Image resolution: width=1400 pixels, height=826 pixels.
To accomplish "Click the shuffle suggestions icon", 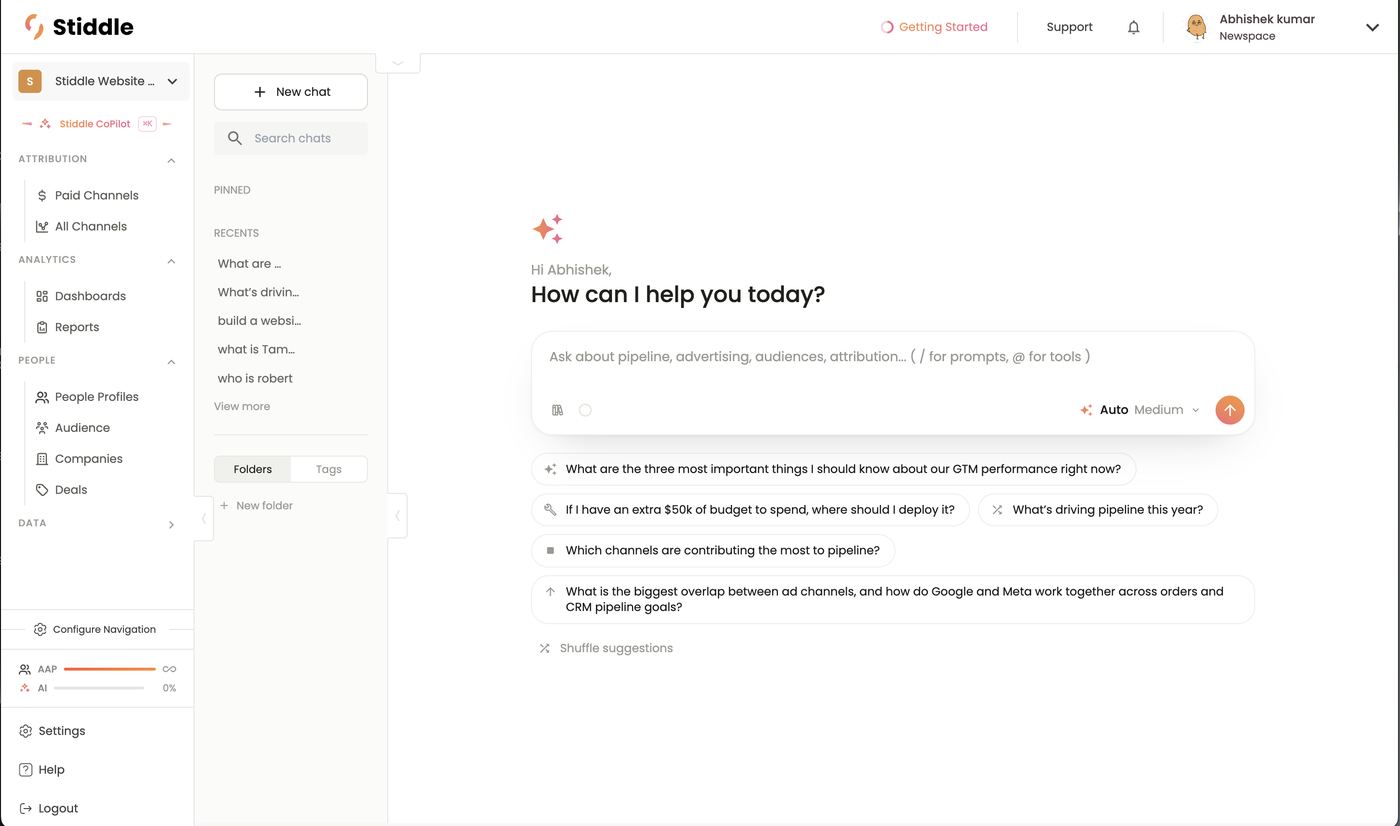I will pyautogui.click(x=545, y=648).
